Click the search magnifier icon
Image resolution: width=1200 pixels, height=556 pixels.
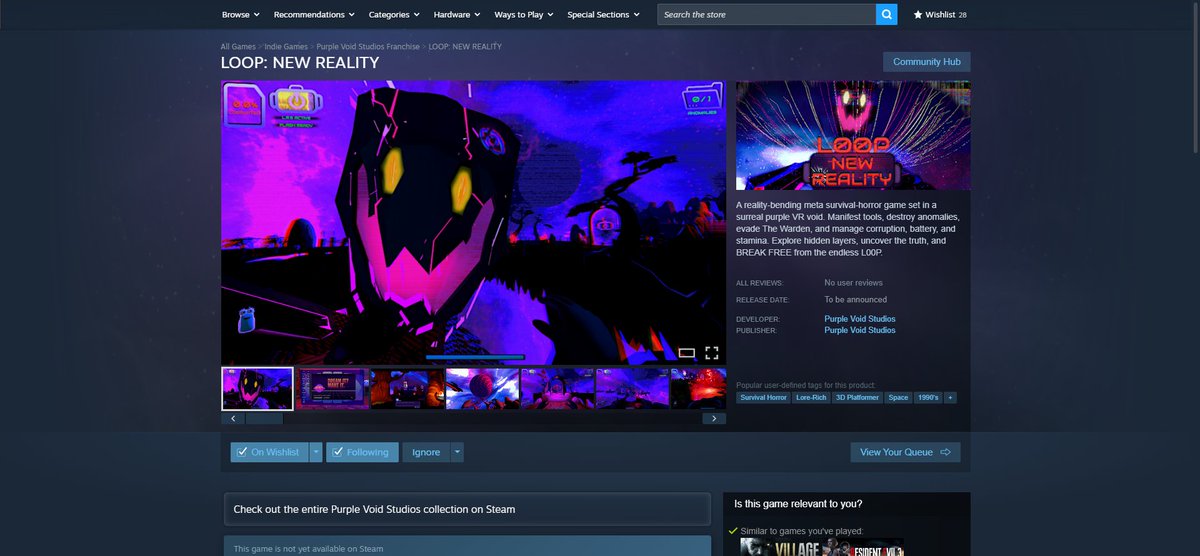click(x=887, y=15)
